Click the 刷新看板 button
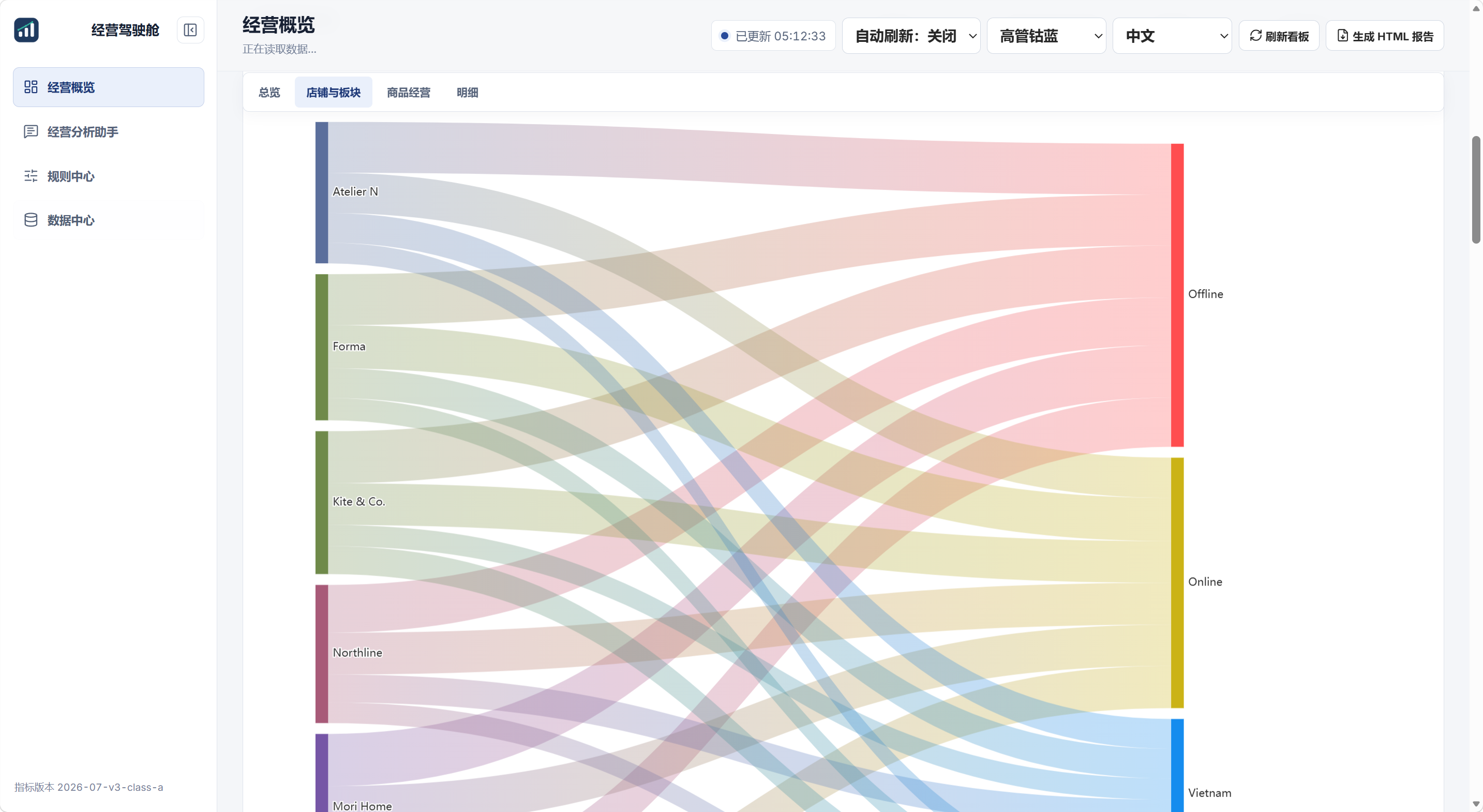 click(1279, 36)
